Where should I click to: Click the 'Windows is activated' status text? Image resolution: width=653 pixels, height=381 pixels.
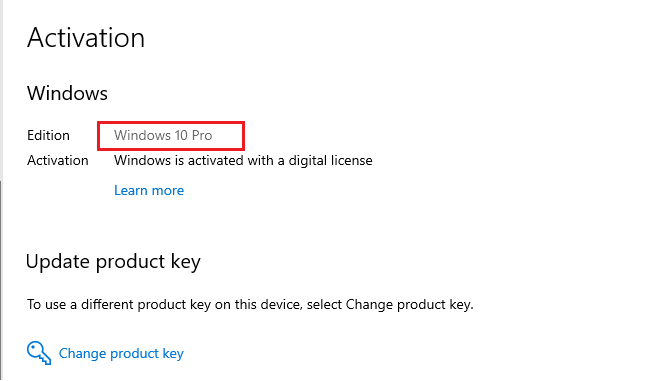(x=243, y=160)
